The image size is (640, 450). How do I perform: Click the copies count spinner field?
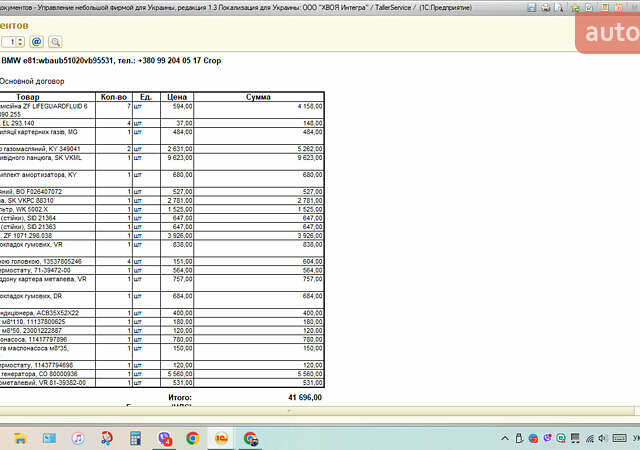point(12,42)
